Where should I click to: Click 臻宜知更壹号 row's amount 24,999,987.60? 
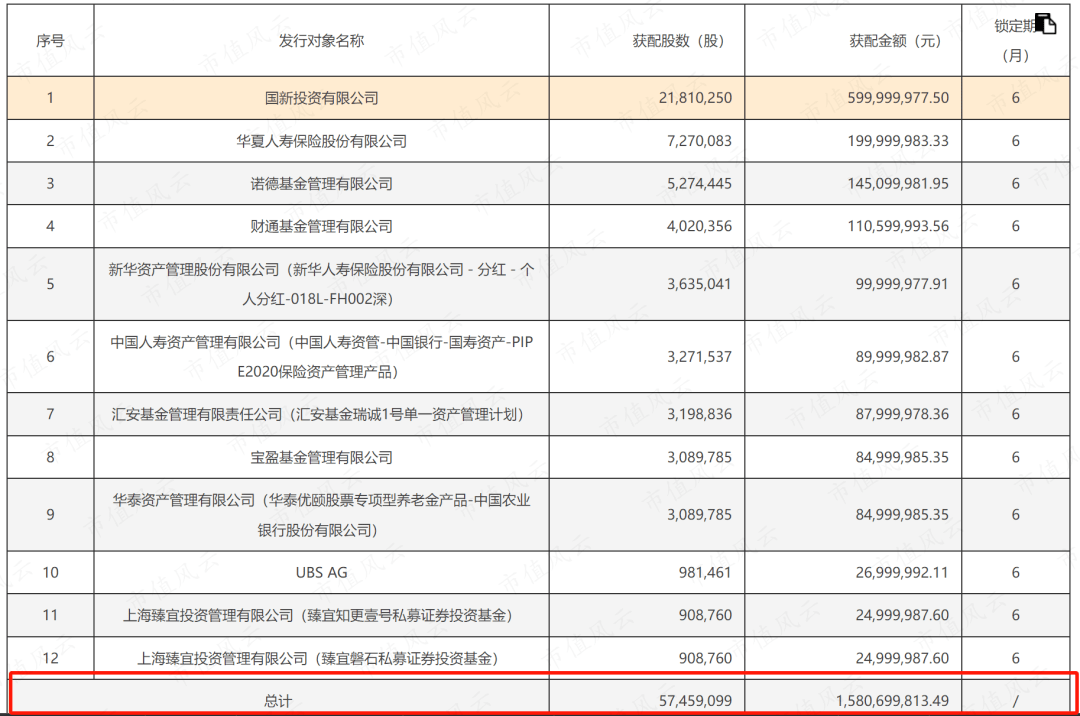pyautogui.click(x=902, y=615)
